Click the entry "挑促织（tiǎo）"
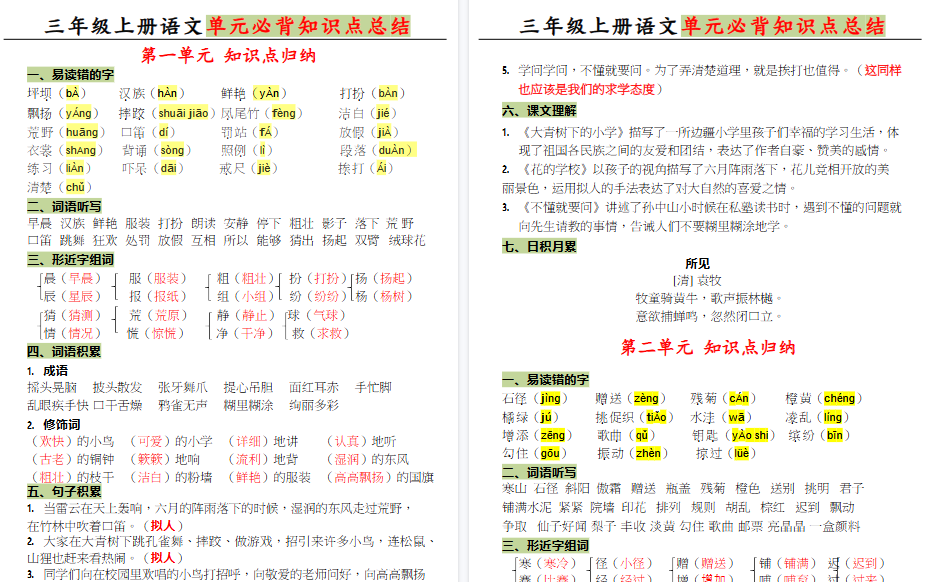 tap(635, 417)
